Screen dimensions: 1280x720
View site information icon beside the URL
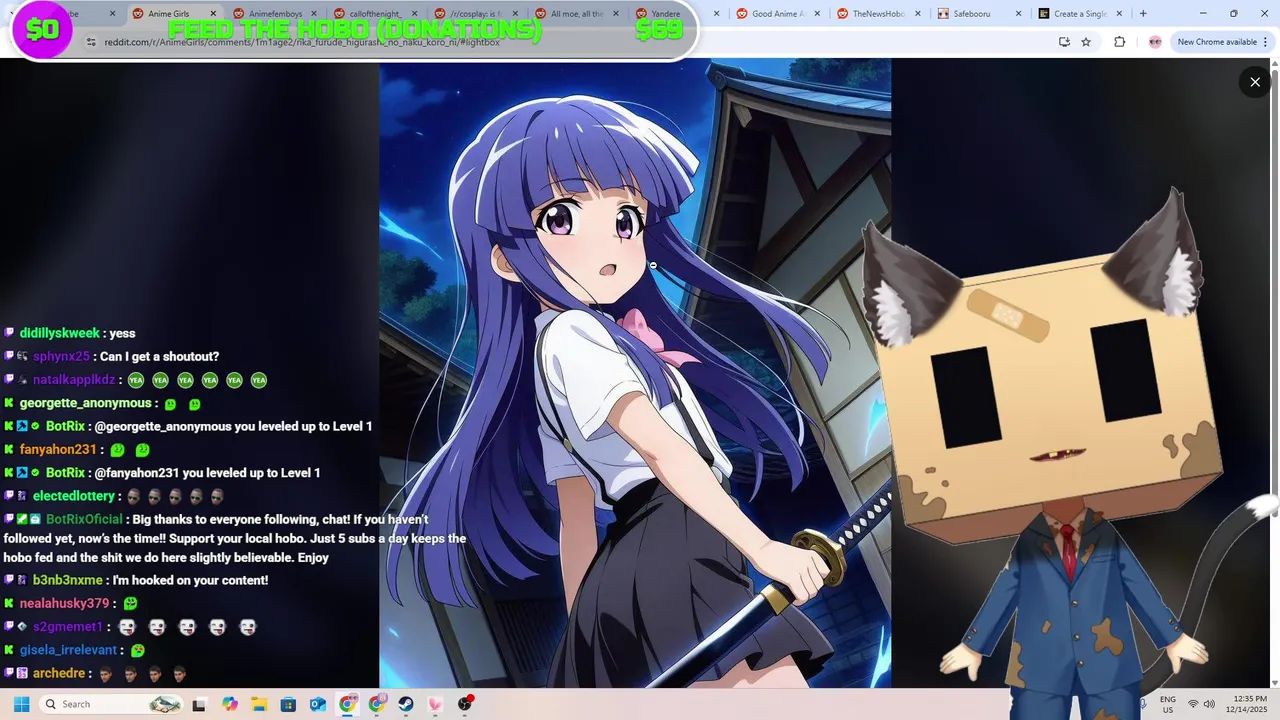click(91, 42)
